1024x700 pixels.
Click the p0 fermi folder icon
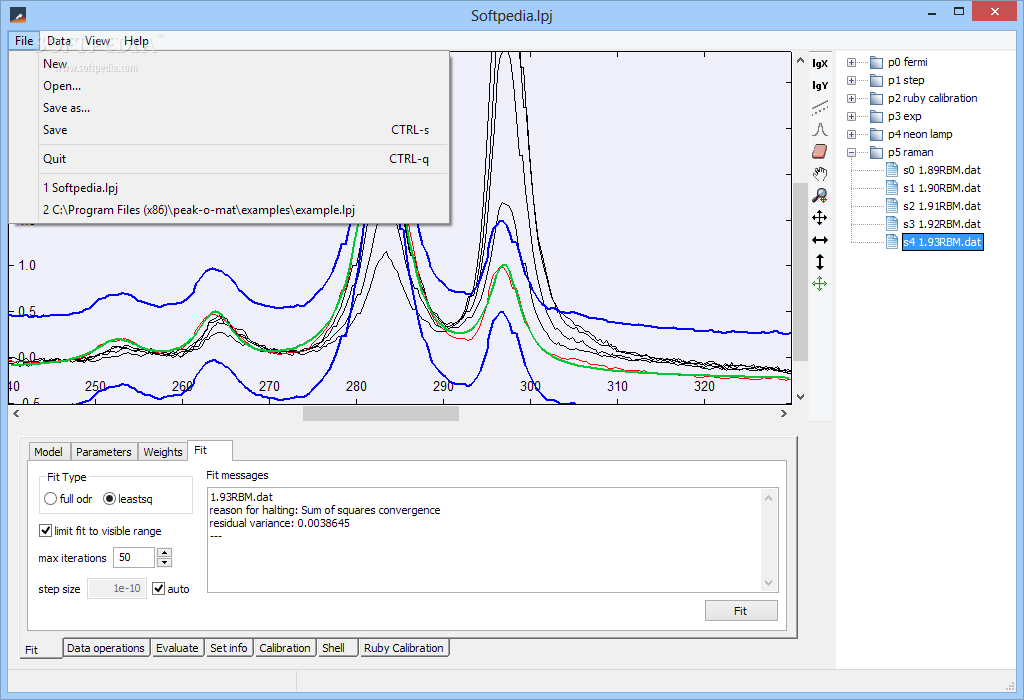point(876,62)
